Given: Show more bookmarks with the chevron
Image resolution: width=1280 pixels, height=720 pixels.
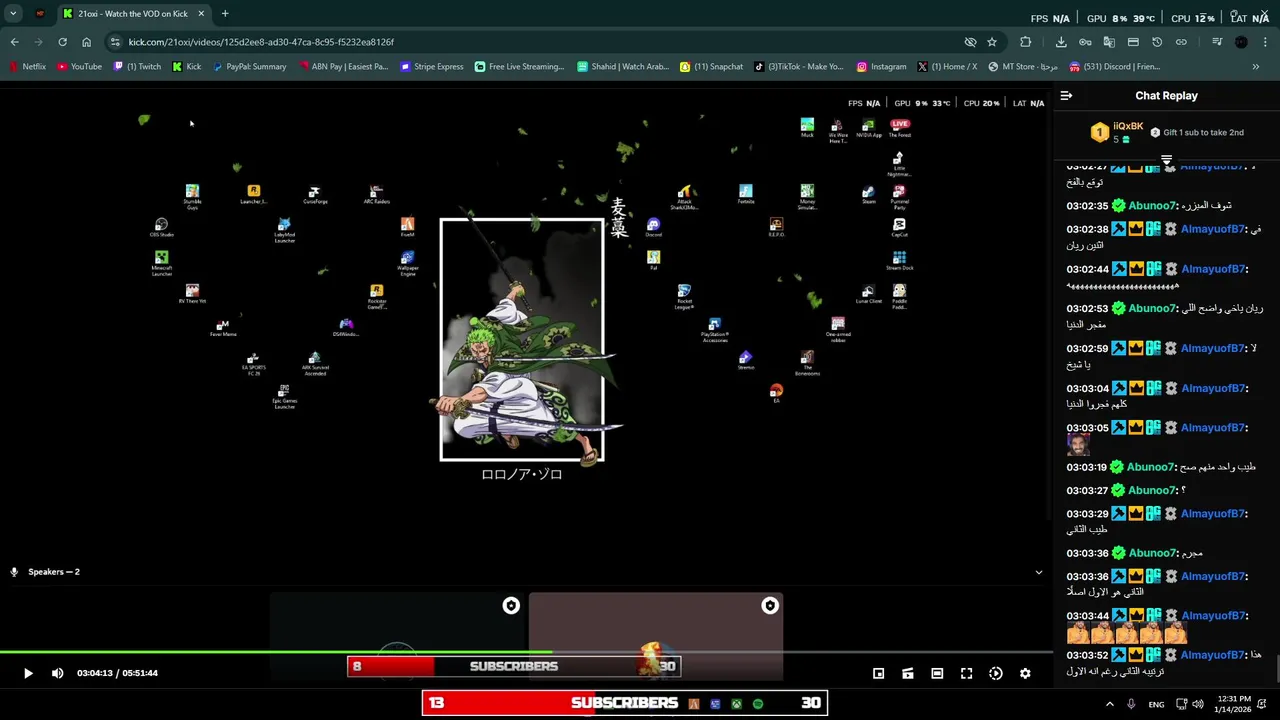Looking at the screenshot, I should click(x=1256, y=67).
